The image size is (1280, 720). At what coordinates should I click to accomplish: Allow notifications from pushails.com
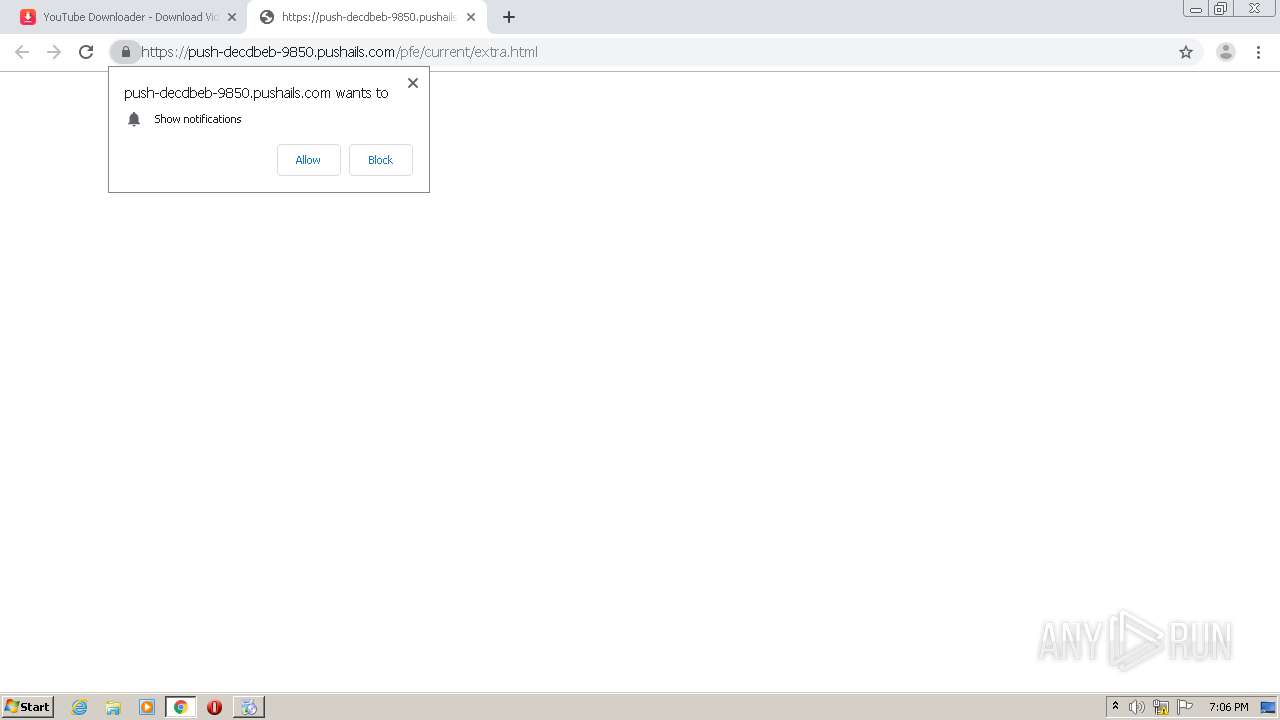tap(308, 160)
